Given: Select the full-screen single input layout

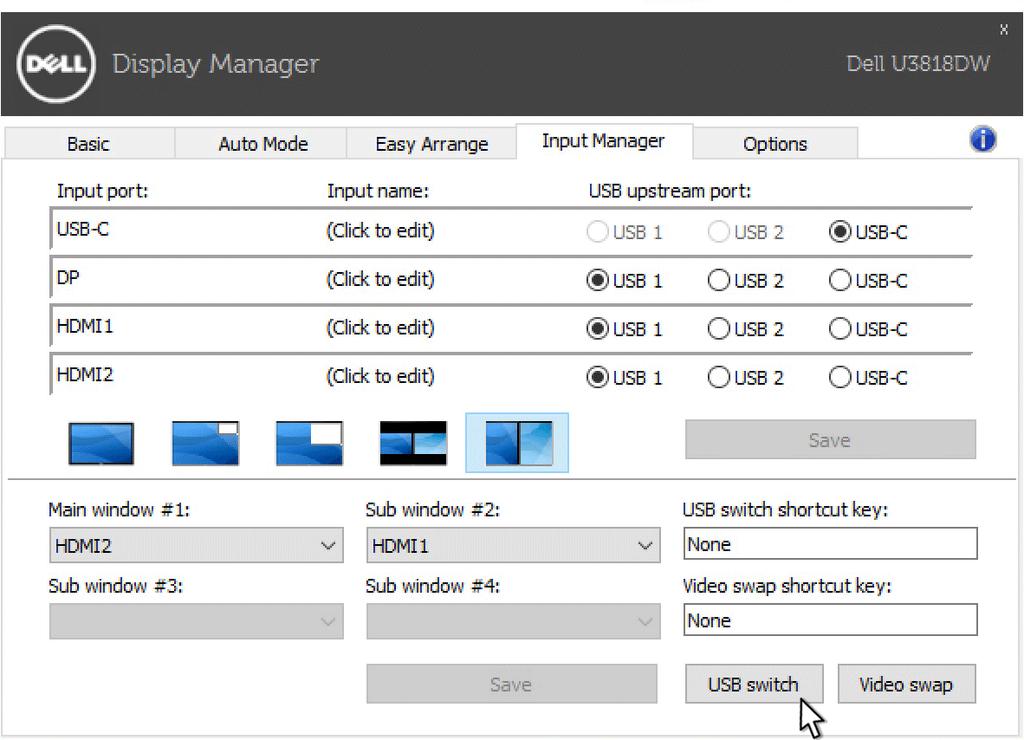Looking at the screenshot, I should point(101,443).
